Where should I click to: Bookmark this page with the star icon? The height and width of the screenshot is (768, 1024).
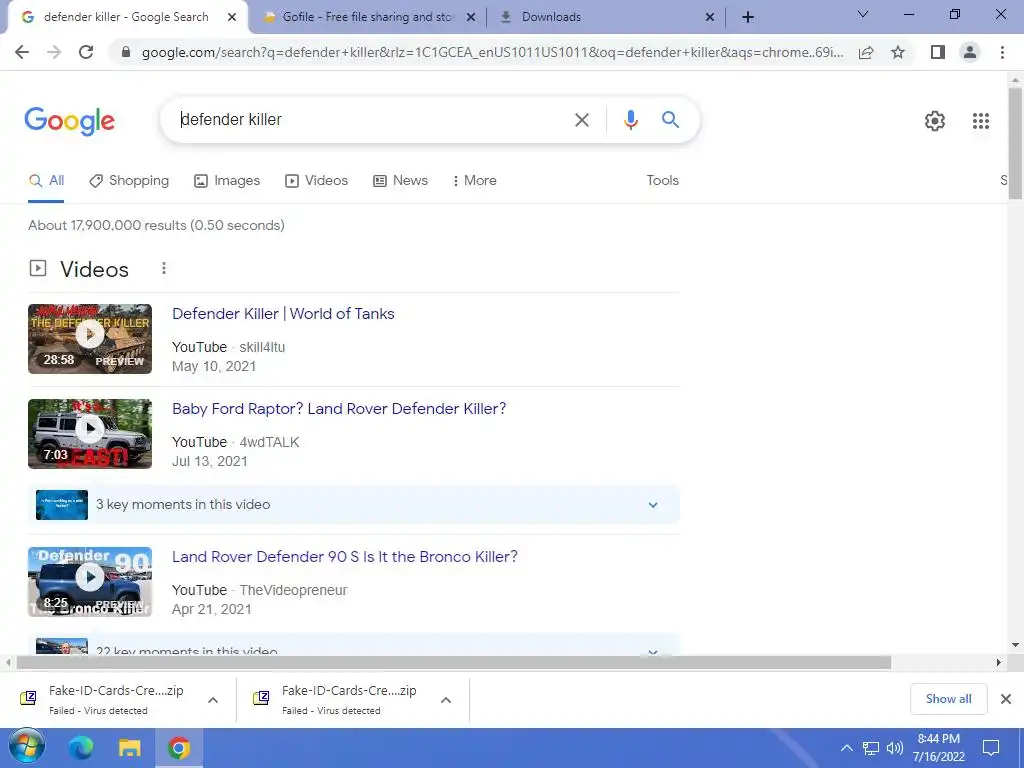(x=898, y=52)
